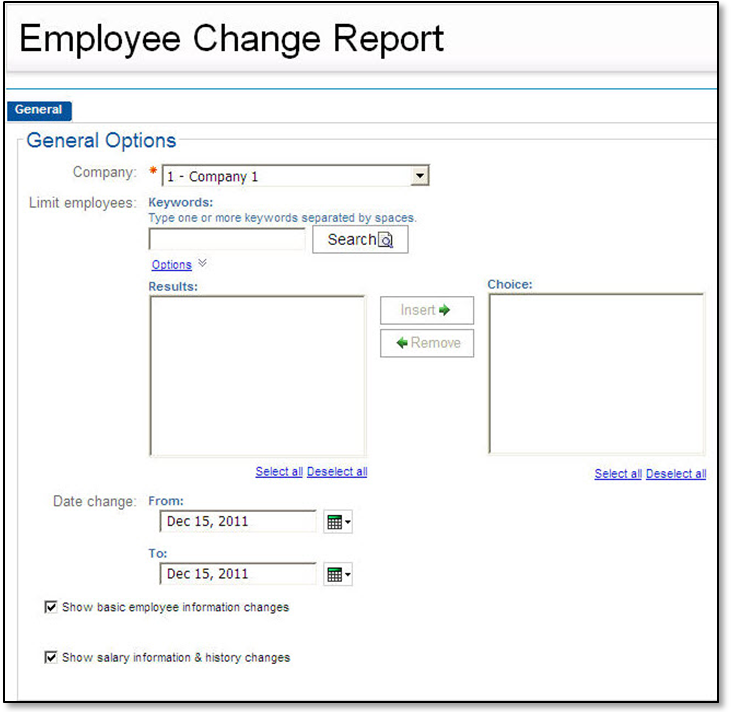Click the Insert button with green arrow
The image size is (731, 712).
(426, 311)
